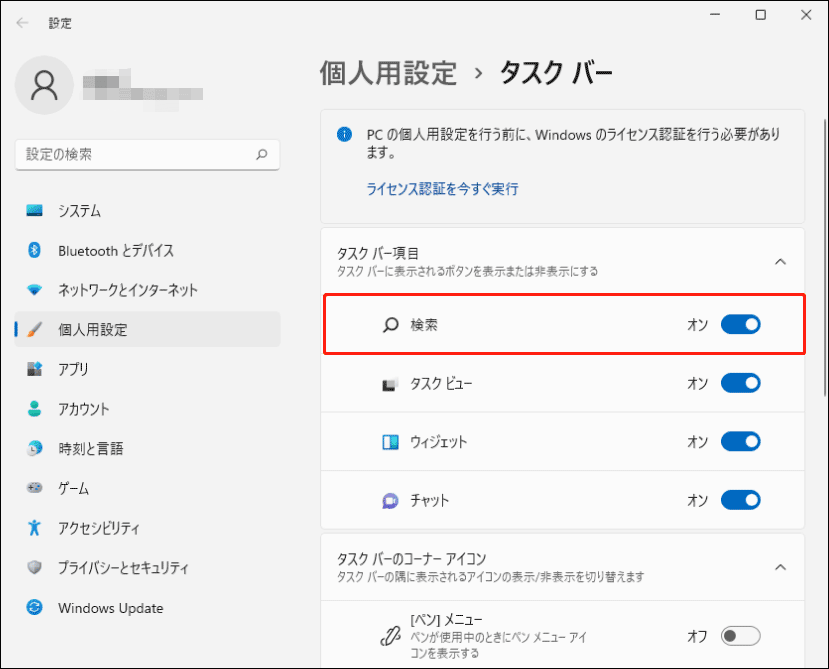Click the アプリ icon in sidebar

pyautogui.click(x=34, y=369)
